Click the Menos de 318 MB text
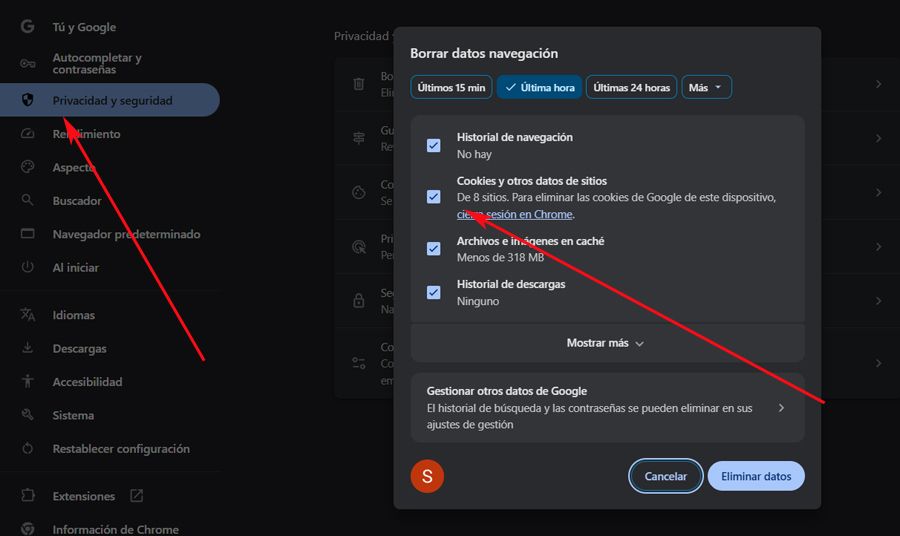The height and width of the screenshot is (536, 900). [500, 257]
